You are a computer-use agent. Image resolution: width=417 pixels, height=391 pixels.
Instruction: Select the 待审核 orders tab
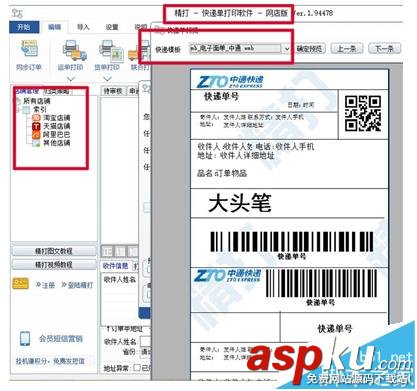(x=113, y=91)
